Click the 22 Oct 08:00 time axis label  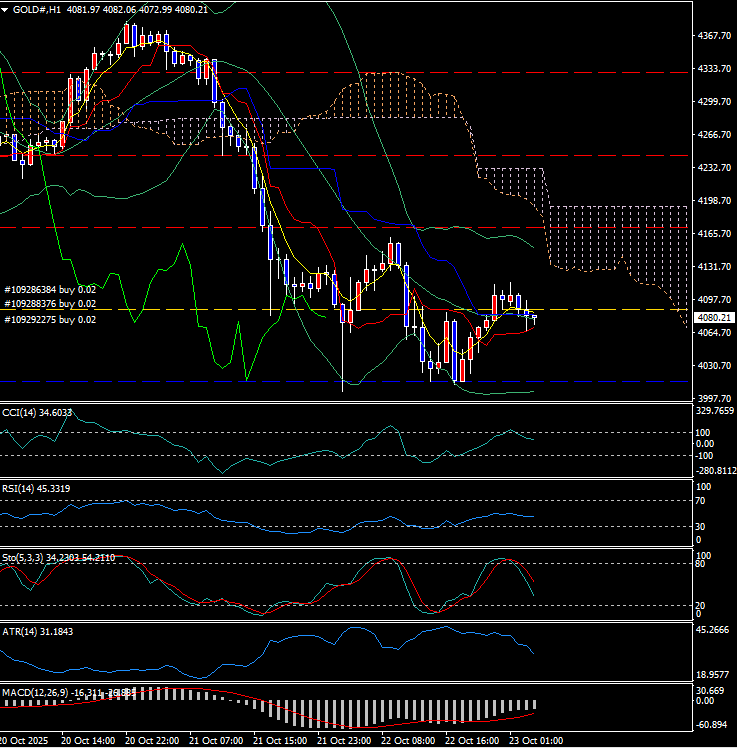[x=409, y=741]
